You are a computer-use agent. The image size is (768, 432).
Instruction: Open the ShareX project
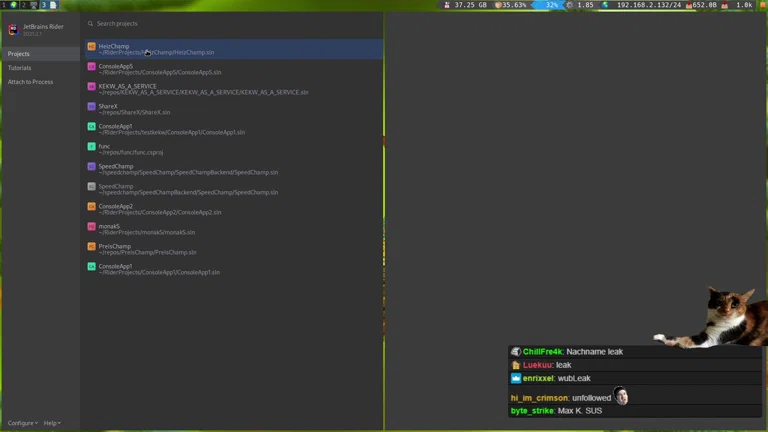click(234, 109)
